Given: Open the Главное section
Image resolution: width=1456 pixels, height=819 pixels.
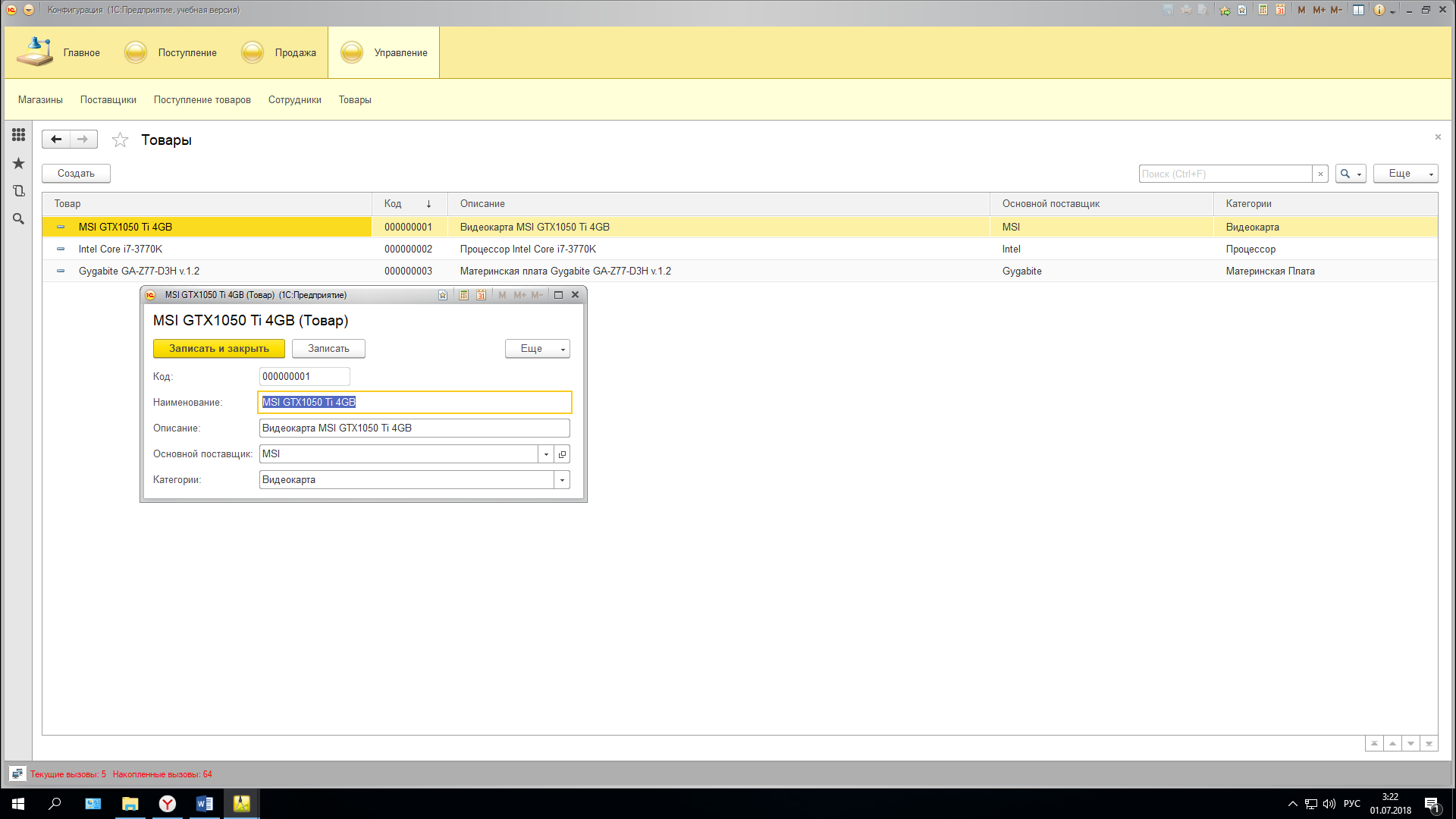Looking at the screenshot, I should pyautogui.click(x=59, y=52).
